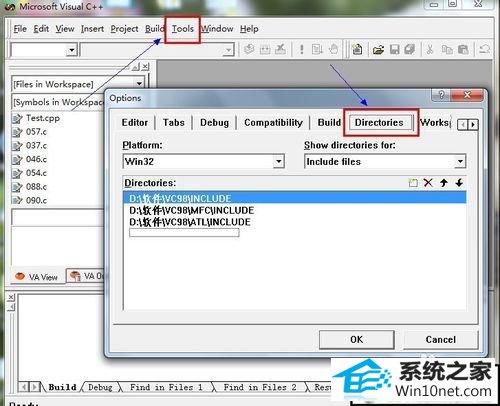Click the Save All toolbar icon
500x406 pixels.
click(409, 50)
